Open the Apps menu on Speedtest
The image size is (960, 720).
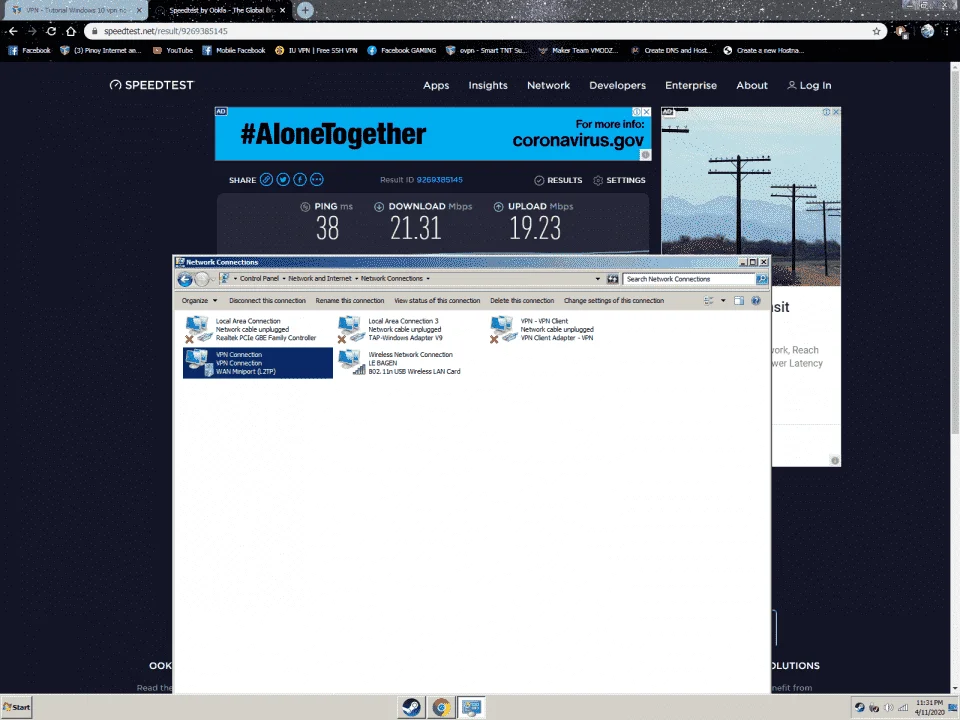click(x=436, y=85)
